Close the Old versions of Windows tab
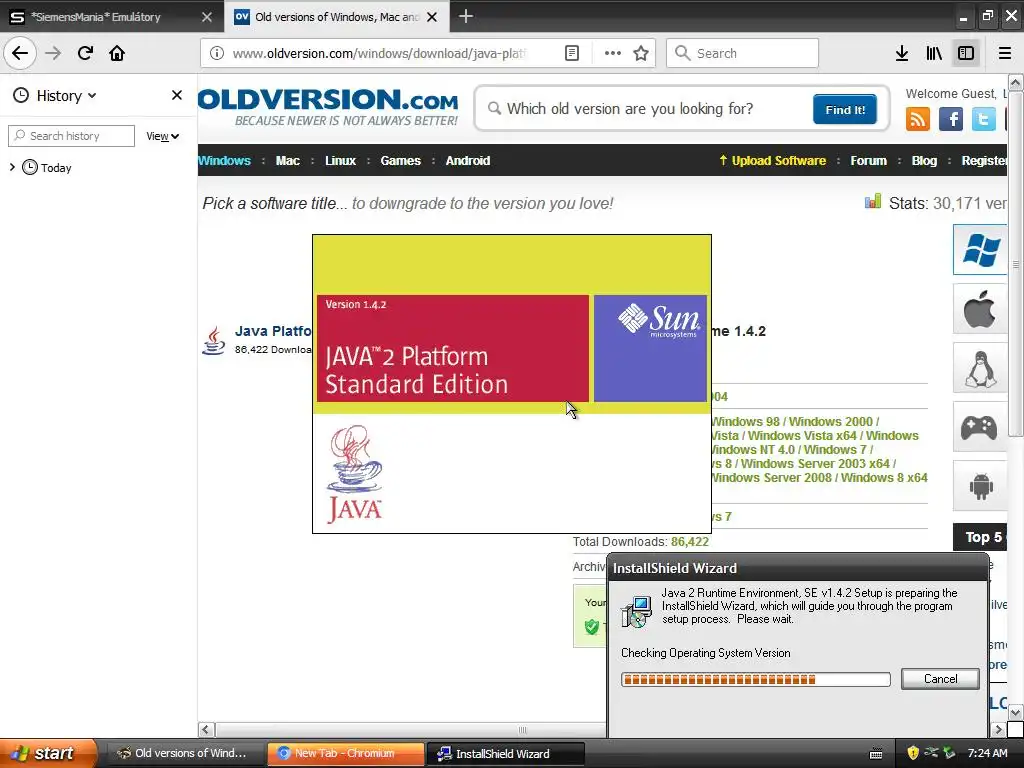This screenshot has width=1024, height=768. point(432,17)
